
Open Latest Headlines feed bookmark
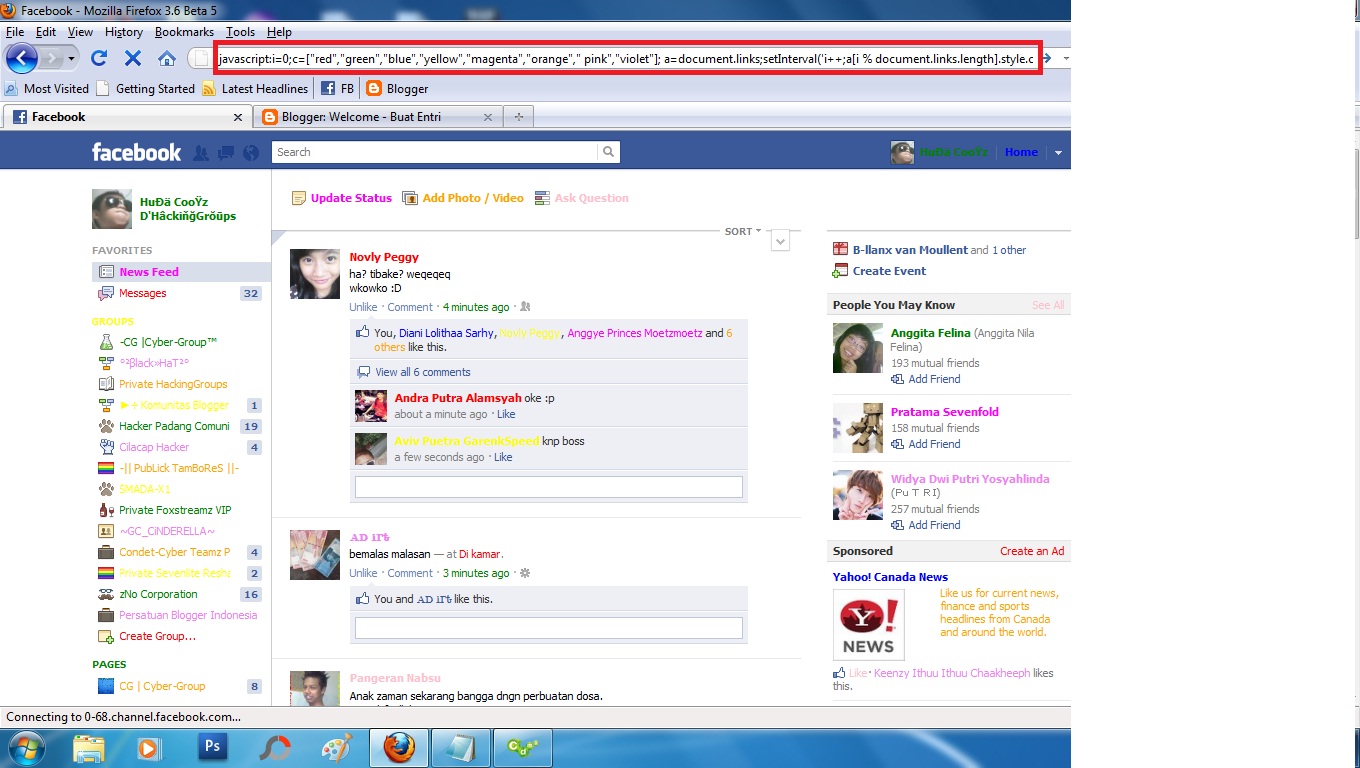(255, 89)
